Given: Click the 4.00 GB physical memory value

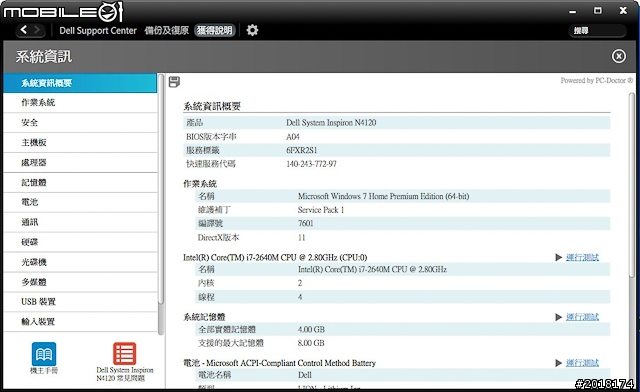Looking at the screenshot, I should click(x=311, y=330).
